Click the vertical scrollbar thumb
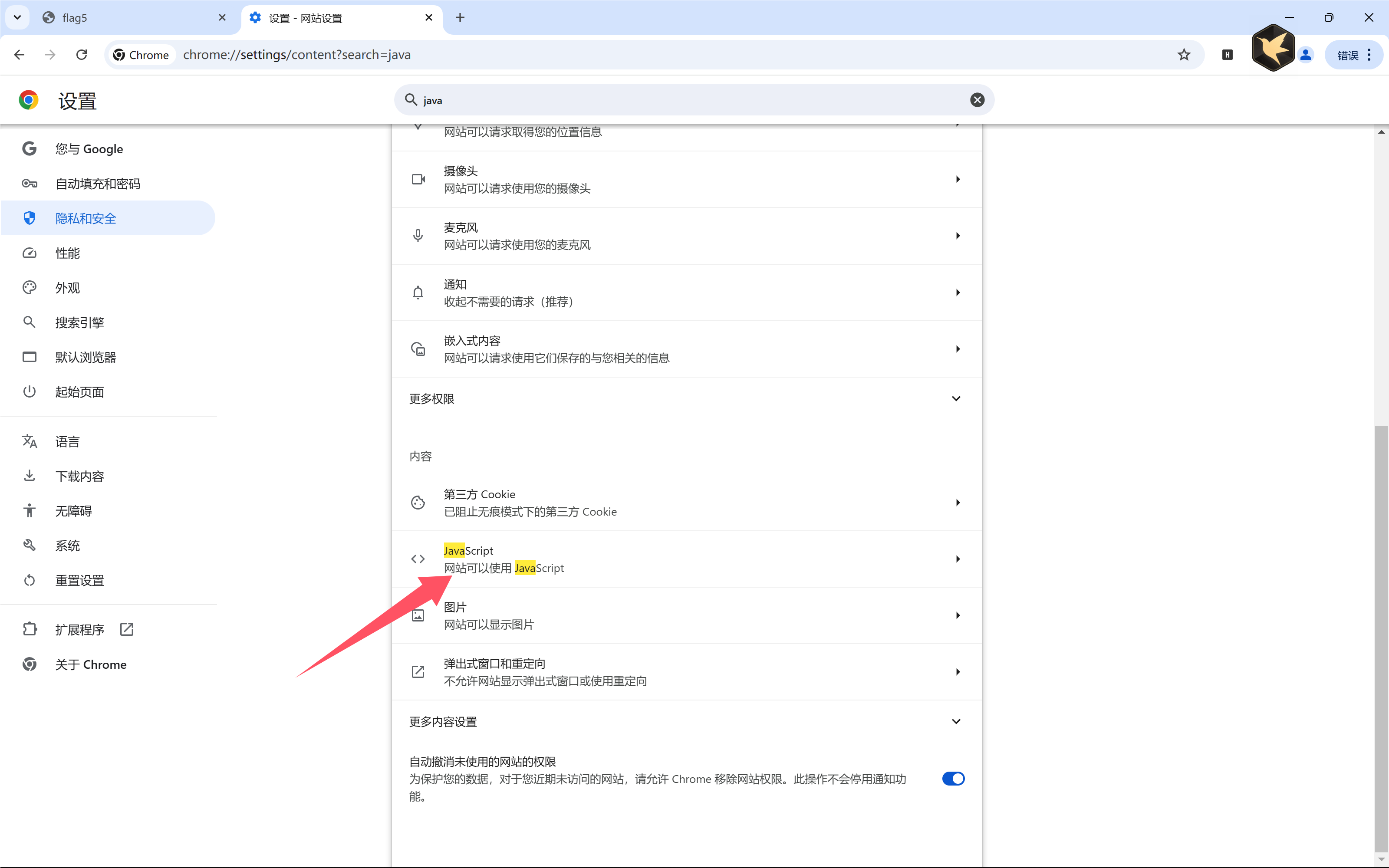This screenshot has width=1389, height=868. pos(1381,638)
